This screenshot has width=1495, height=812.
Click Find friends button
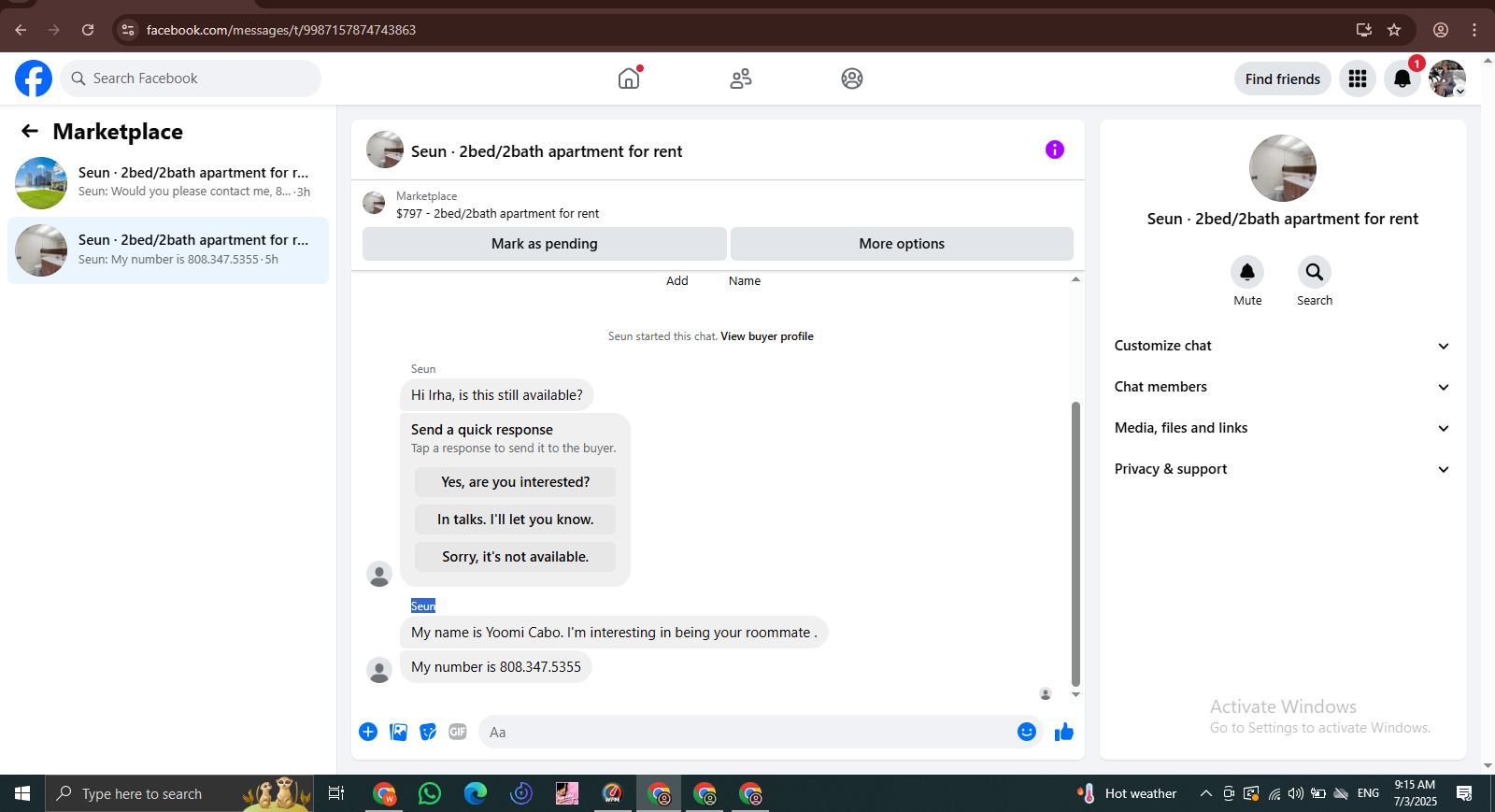pyautogui.click(x=1283, y=79)
